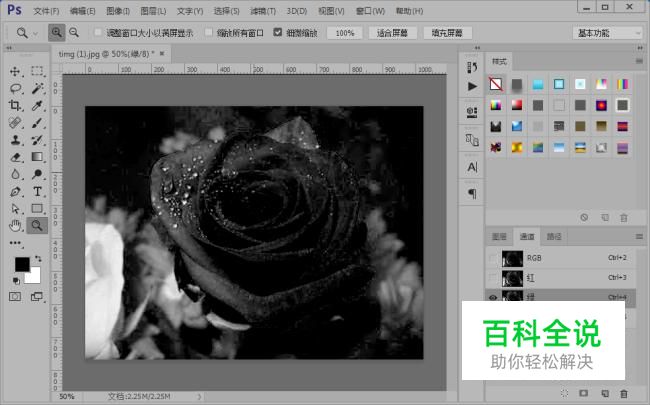Select the Rectangle shape tool

pyautogui.click(x=37, y=209)
